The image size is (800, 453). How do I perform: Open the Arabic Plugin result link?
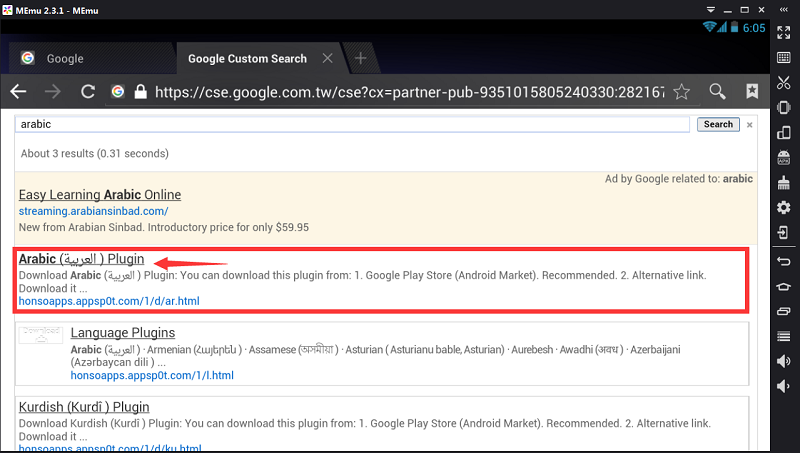[81, 259]
